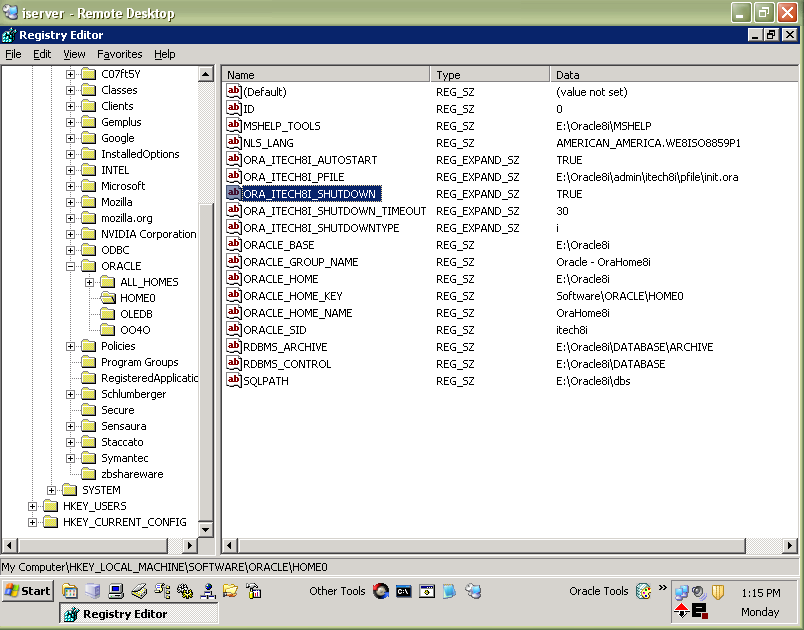Viewport: 804px width, 630px height.
Task: Click the ORACLE_SID value icon
Action: 234,330
